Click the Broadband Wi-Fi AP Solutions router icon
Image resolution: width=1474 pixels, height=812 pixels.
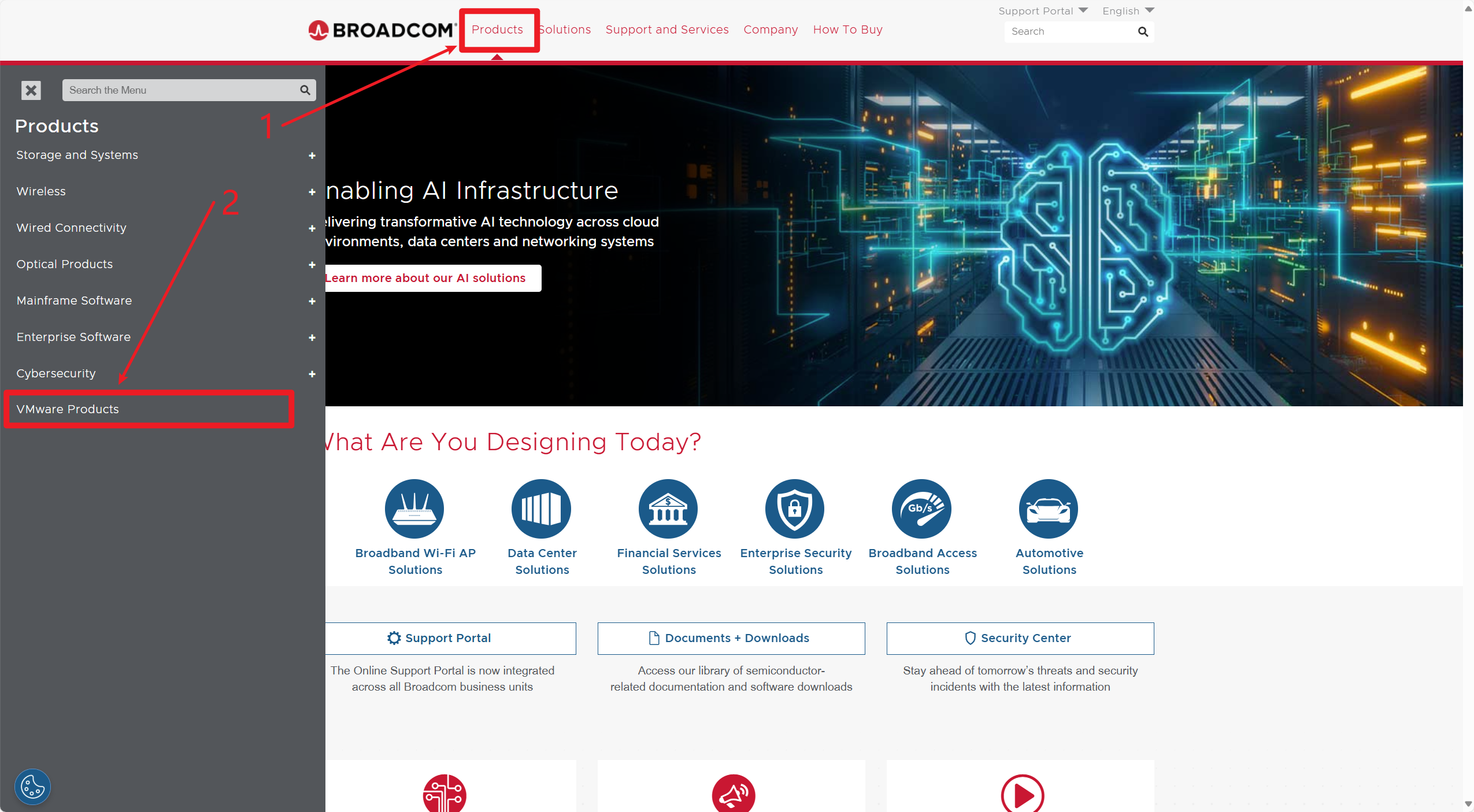click(414, 509)
